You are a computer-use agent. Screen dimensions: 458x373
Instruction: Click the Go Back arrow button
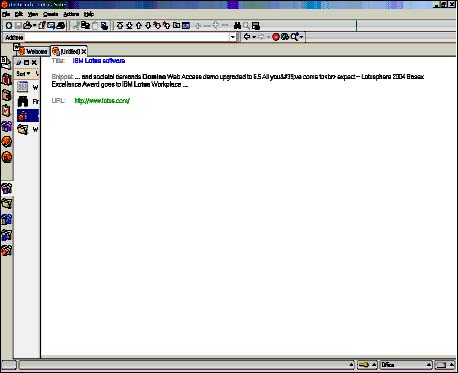click(x=247, y=37)
